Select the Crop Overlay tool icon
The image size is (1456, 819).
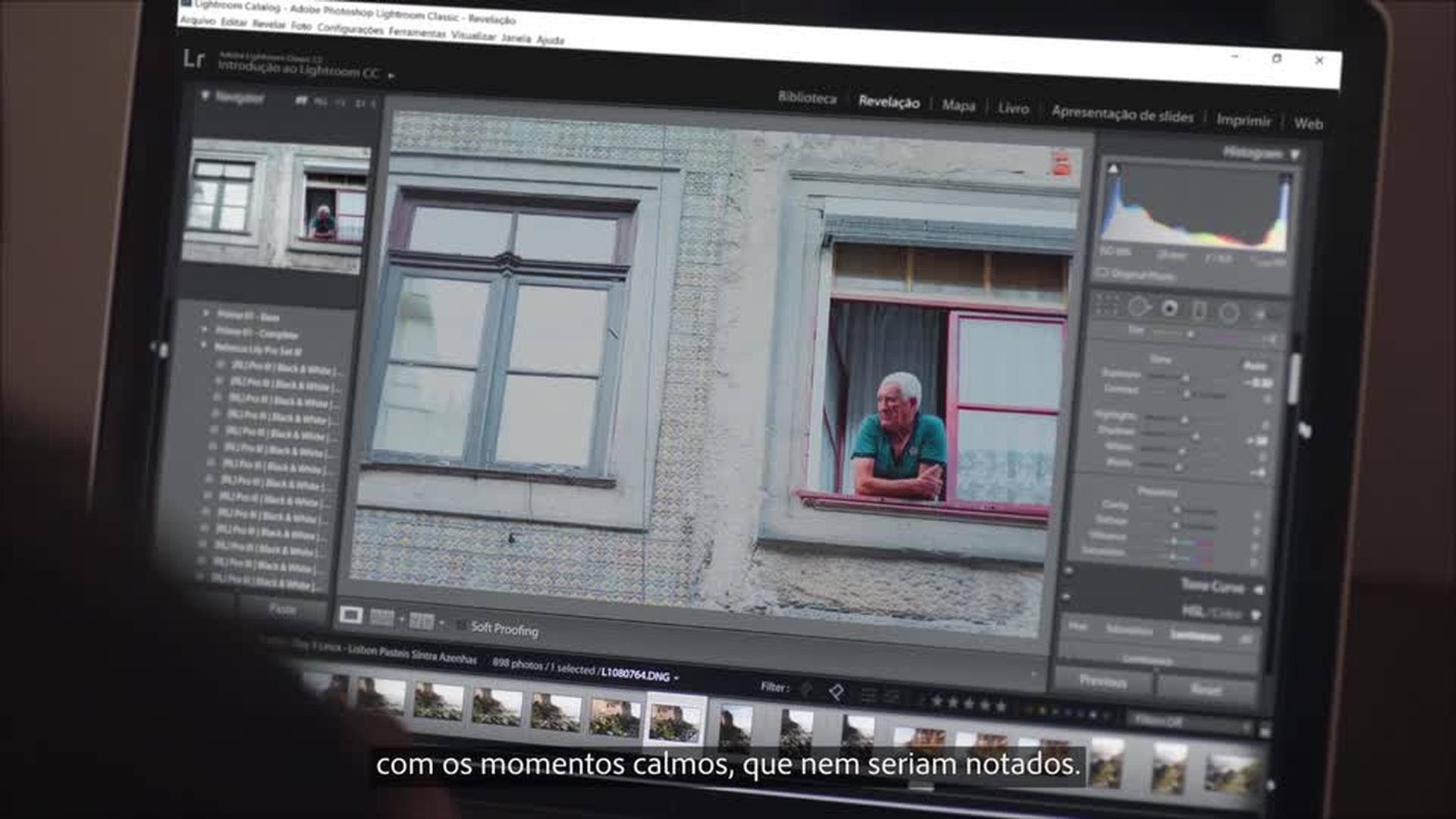tap(1107, 305)
